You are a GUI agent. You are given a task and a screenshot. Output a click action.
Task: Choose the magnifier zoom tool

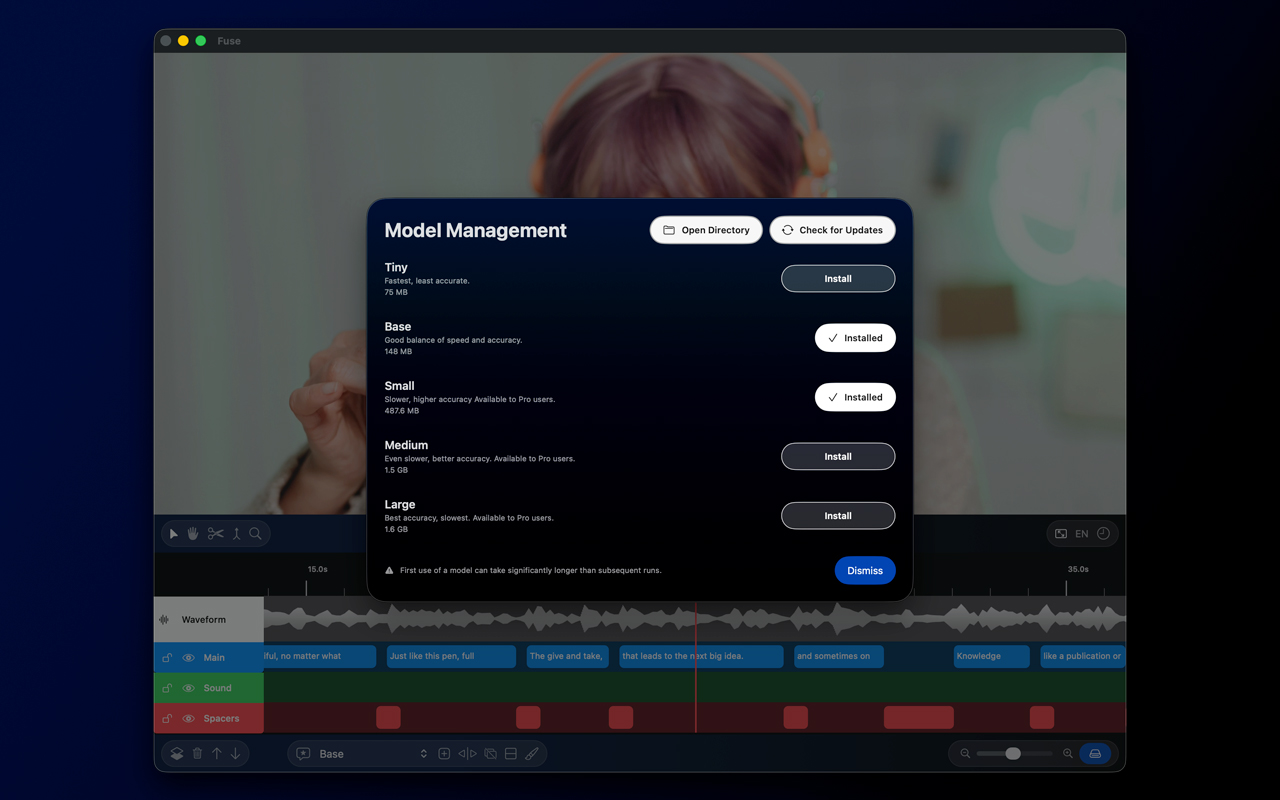[256, 534]
